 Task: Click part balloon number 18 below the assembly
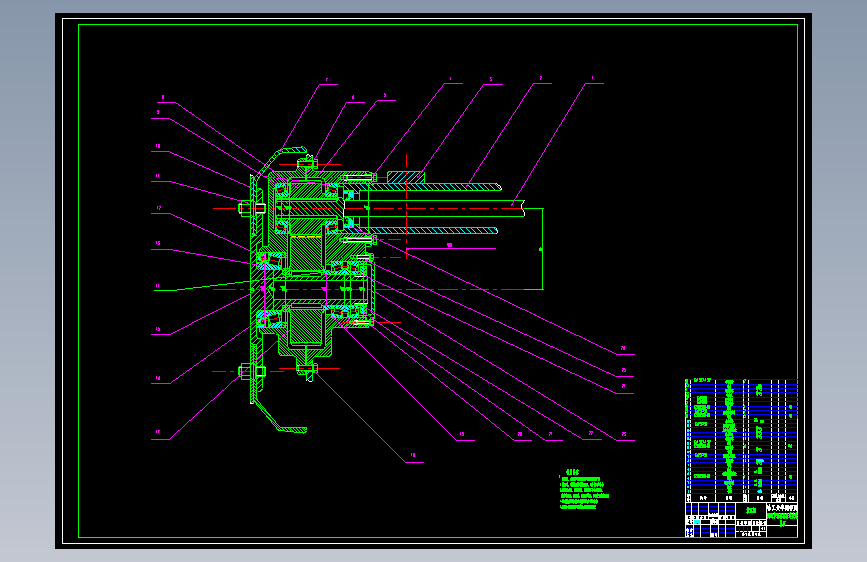point(412,455)
